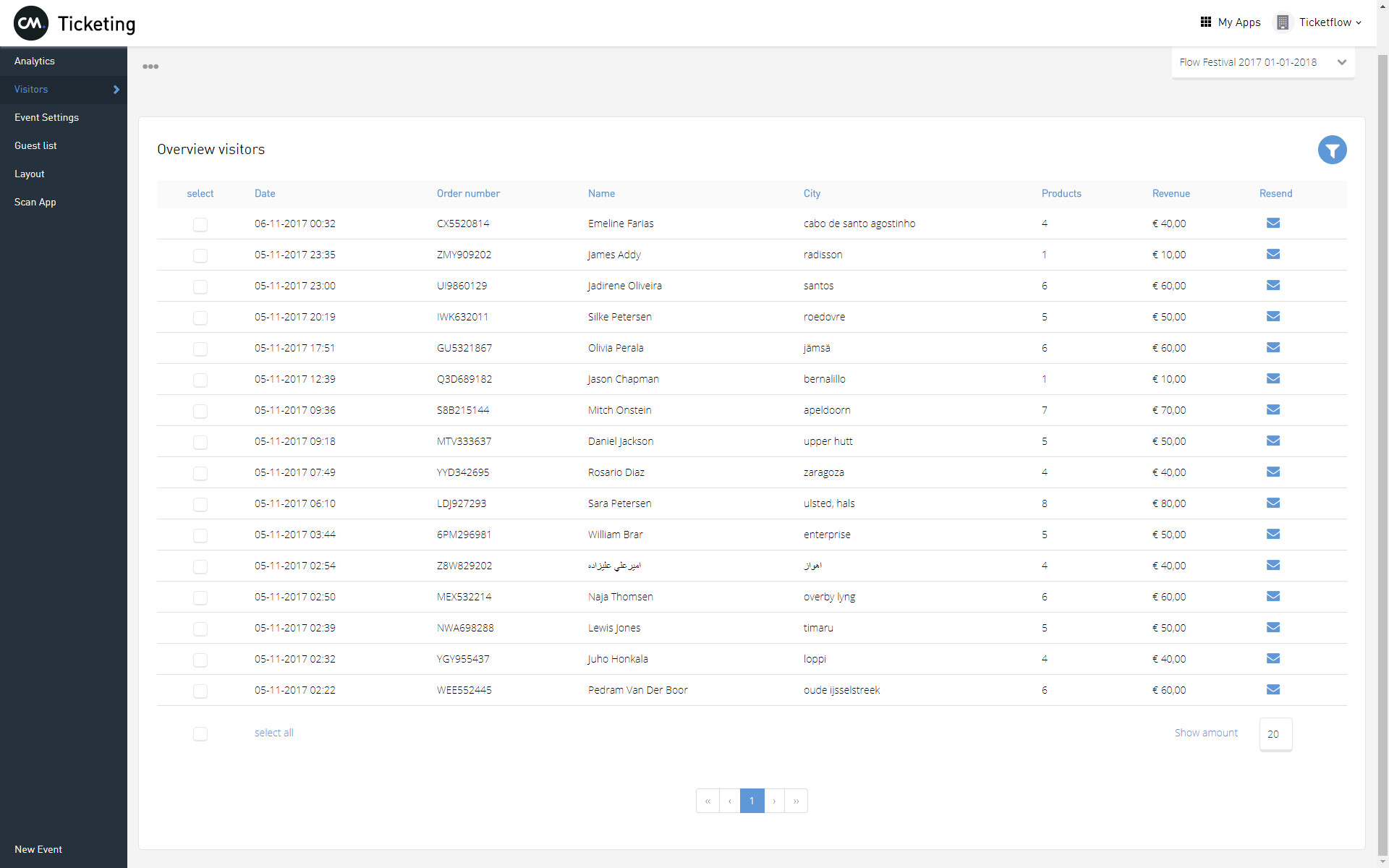This screenshot has width=1389, height=868.
Task: Resend email for Daniel Jackson order
Action: (1273, 441)
